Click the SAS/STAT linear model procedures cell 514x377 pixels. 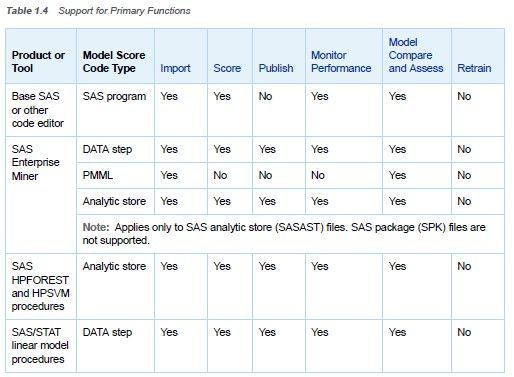tap(40, 346)
